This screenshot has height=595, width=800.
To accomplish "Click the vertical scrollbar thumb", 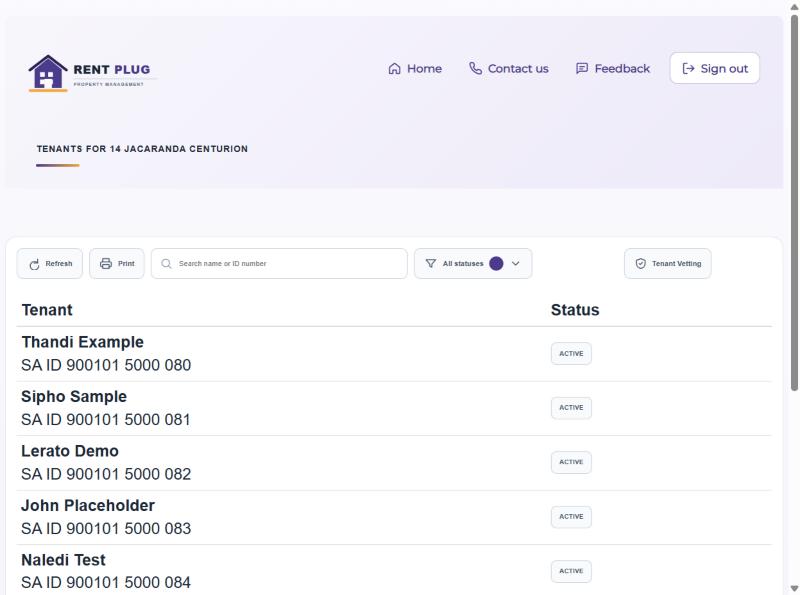I will coord(794,203).
